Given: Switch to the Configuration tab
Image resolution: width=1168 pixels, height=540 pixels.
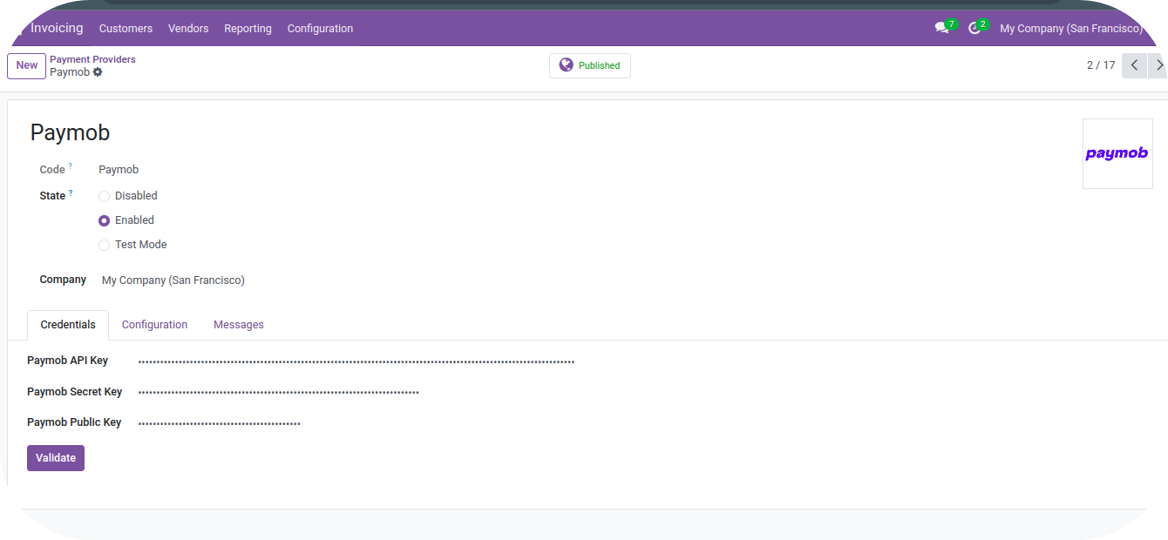Looking at the screenshot, I should point(154,325).
